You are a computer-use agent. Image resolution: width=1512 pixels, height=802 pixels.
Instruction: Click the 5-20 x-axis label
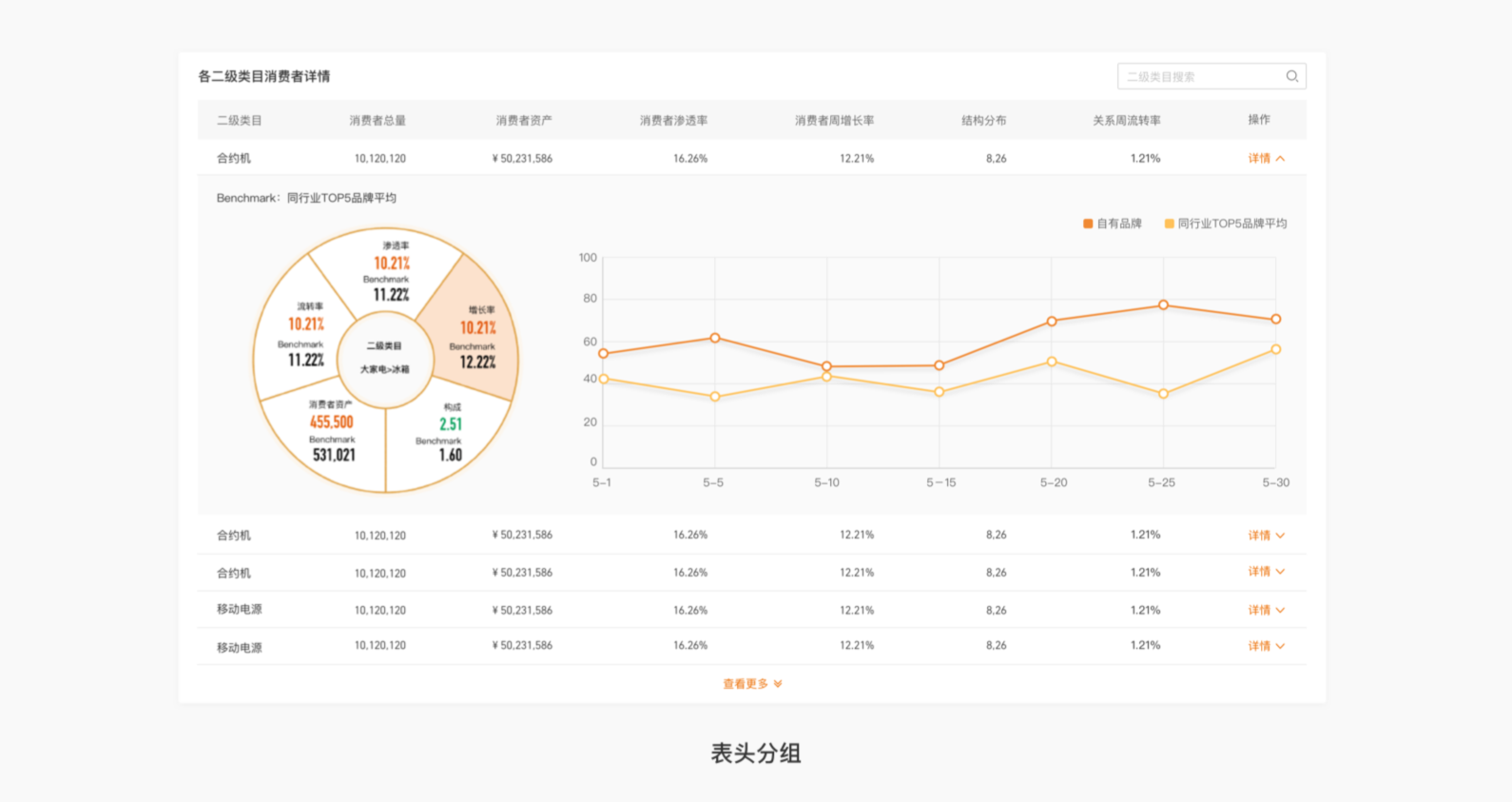click(x=1054, y=483)
